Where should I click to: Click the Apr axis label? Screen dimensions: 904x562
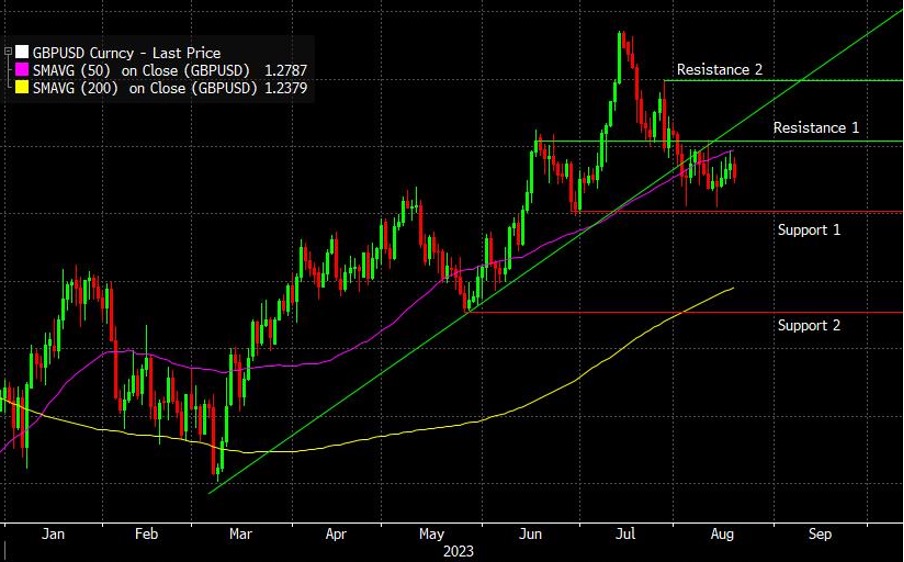coord(336,534)
